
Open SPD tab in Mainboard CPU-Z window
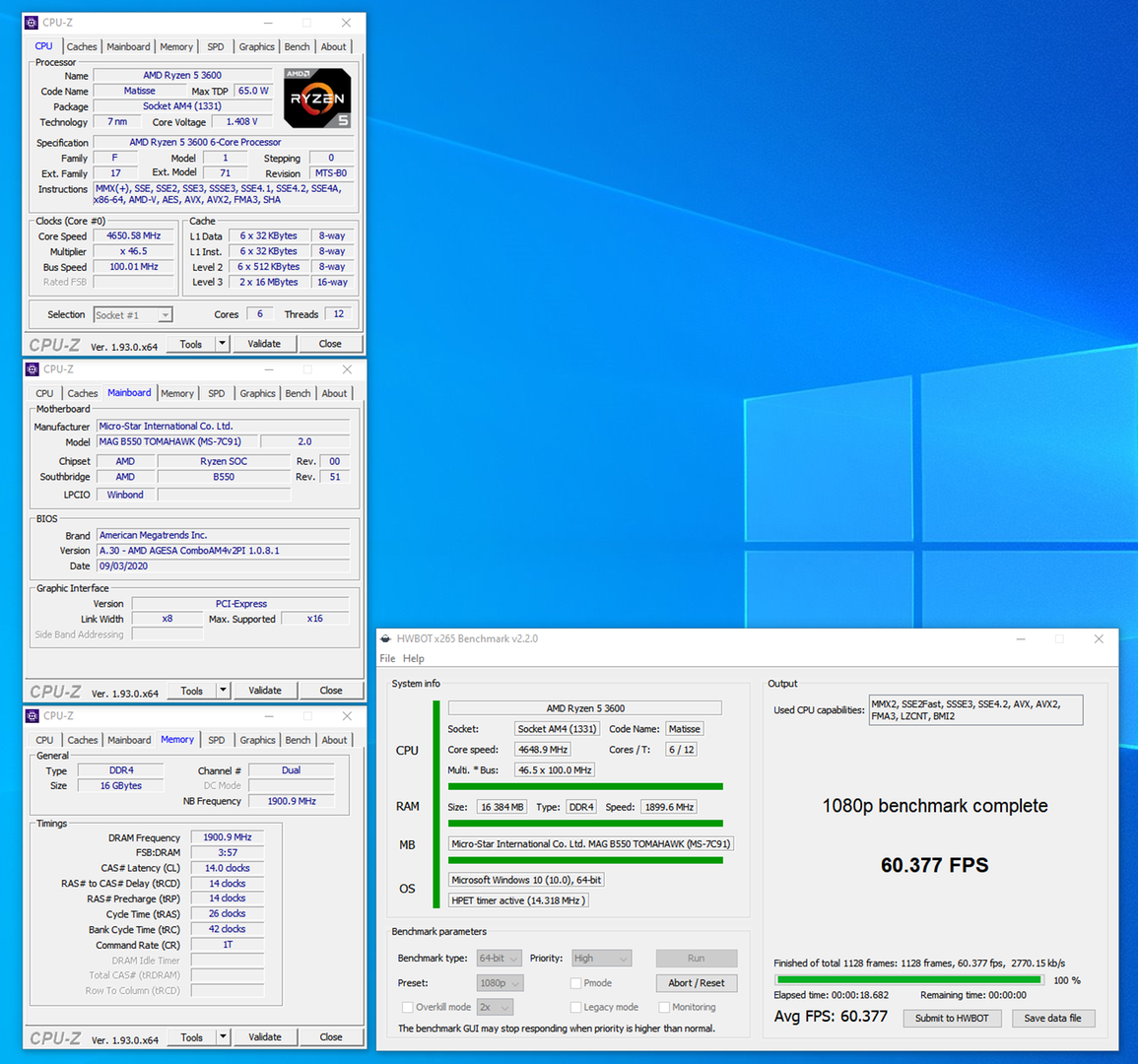[x=217, y=393]
